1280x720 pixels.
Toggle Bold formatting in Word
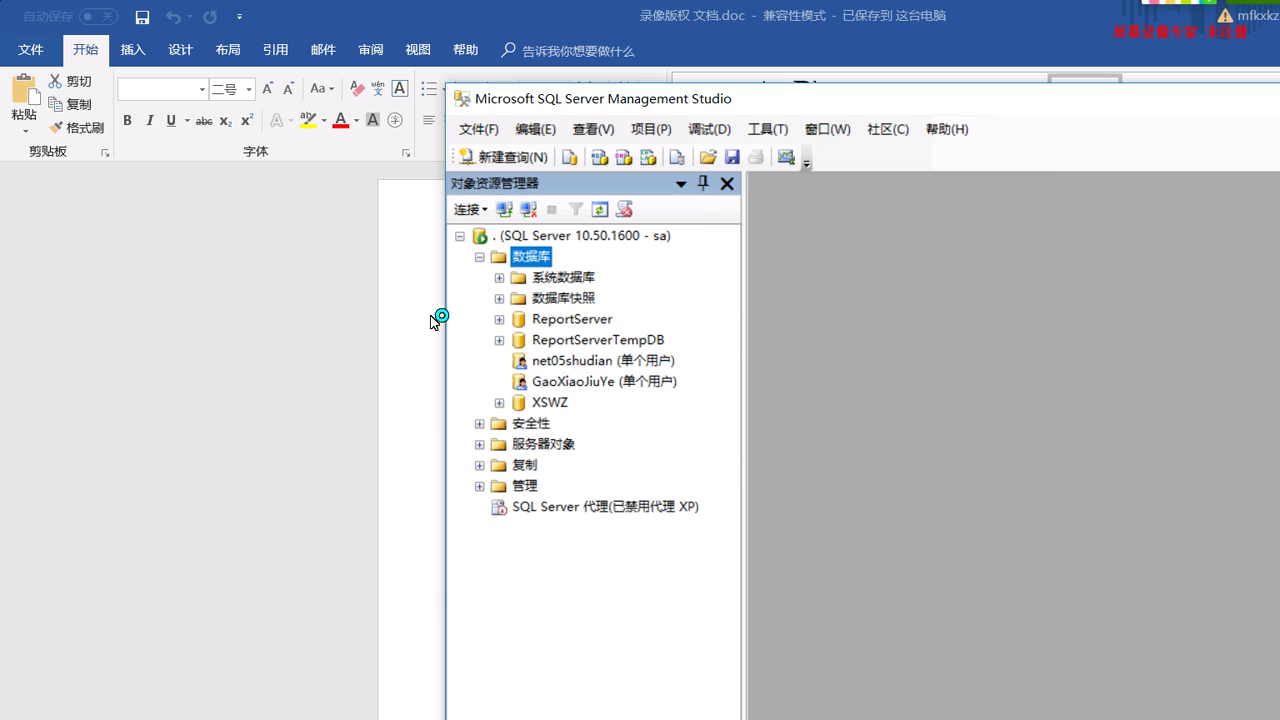point(127,121)
